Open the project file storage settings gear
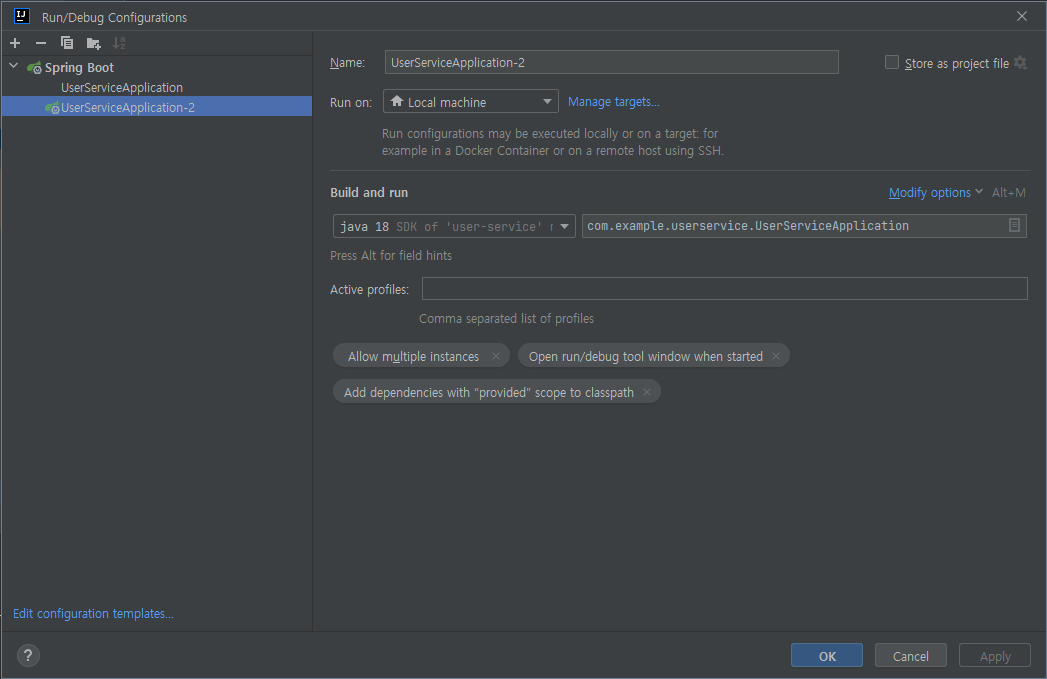Screen dimensions: 1047x679 1020,63
